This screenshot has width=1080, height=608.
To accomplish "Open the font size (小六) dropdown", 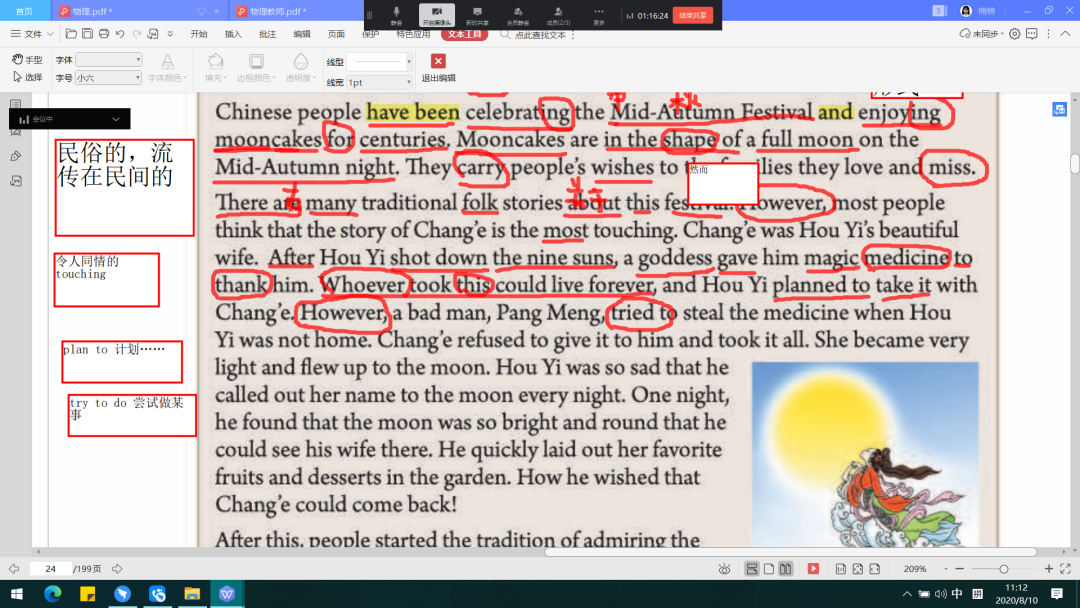I will click(109, 78).
